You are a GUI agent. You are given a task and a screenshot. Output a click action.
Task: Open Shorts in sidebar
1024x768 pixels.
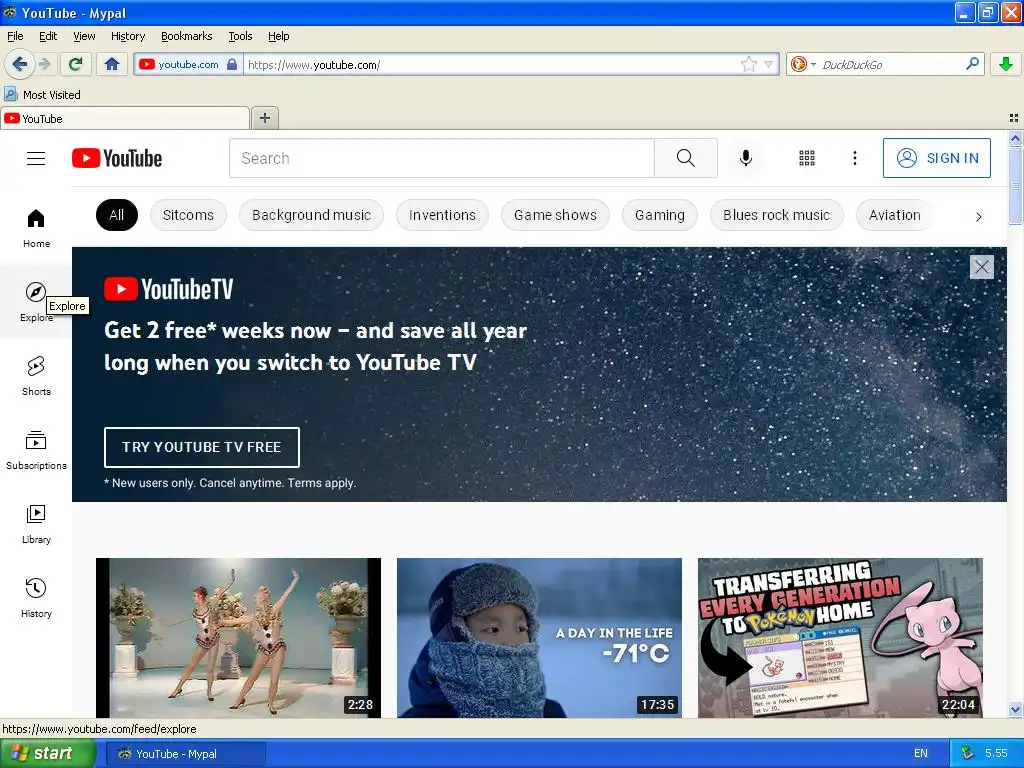[x=36, y=376]
